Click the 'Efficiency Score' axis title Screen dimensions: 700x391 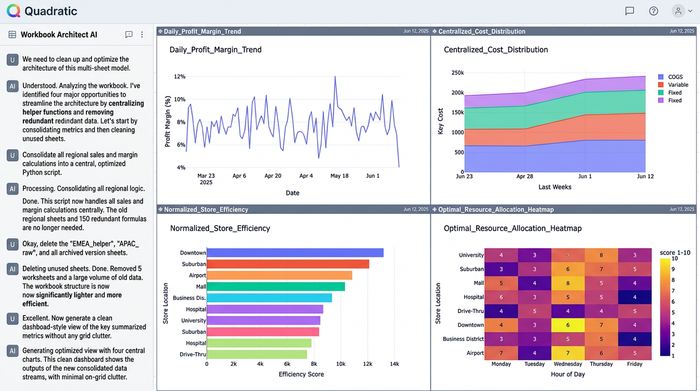(301, 374)
